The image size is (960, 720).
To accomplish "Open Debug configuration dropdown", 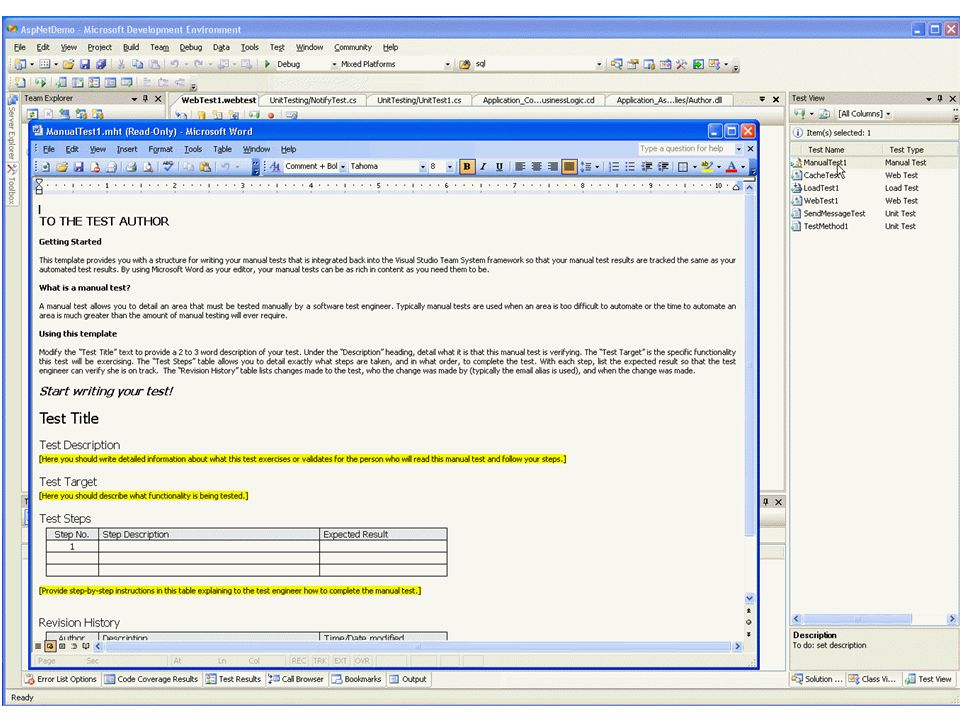I will tap(334, 64).
